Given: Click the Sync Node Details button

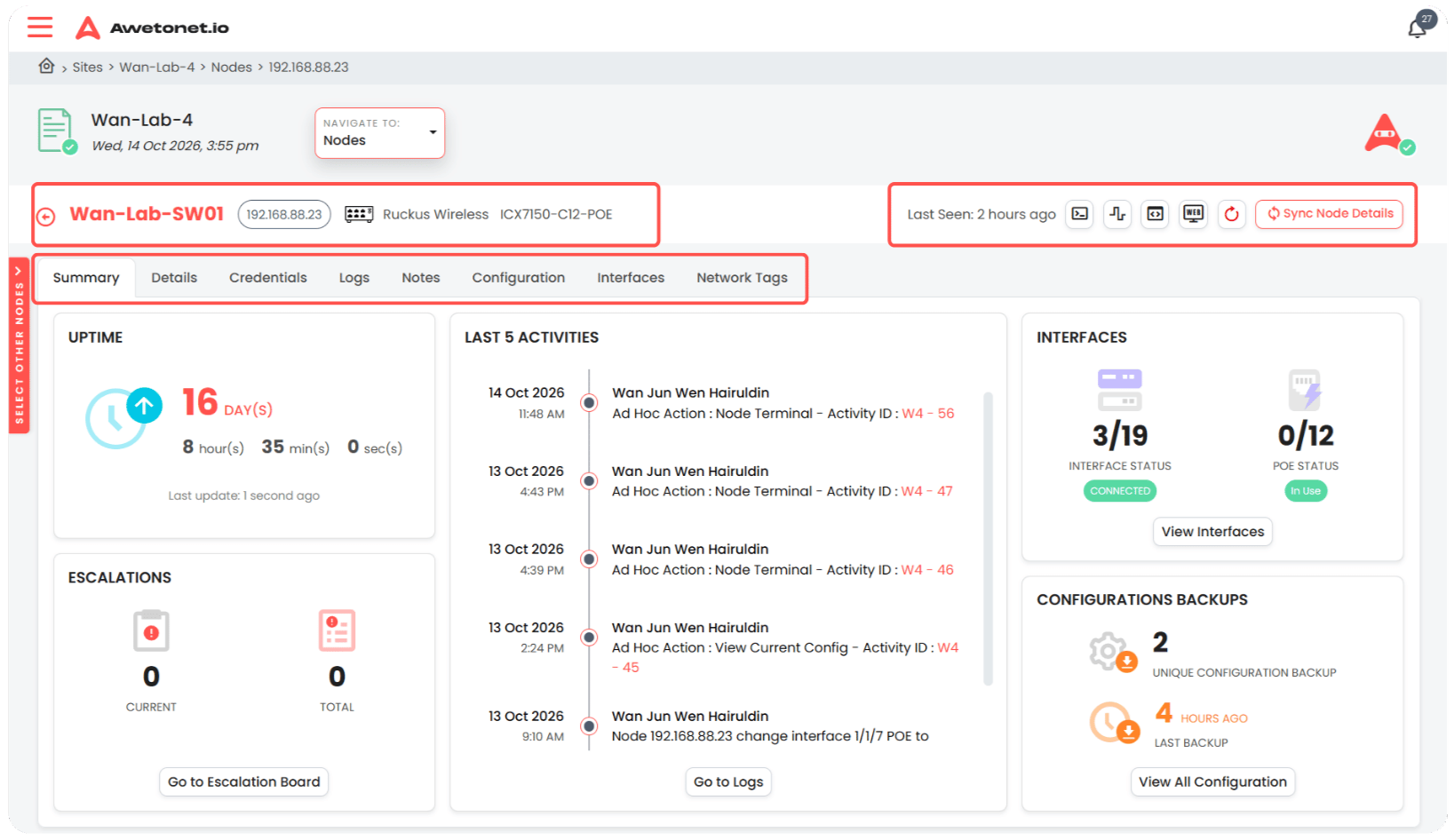Looking at the screenshot, I should click(1329, 214).
